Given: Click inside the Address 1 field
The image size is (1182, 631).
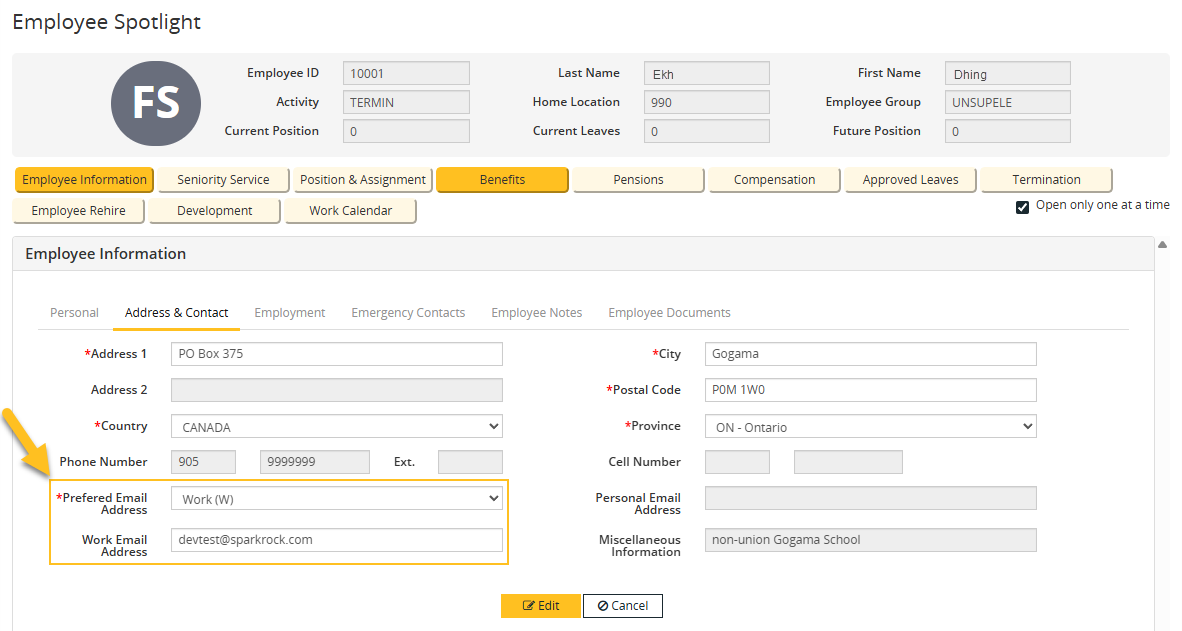Looking at the screenshot, I should [336, 353].
